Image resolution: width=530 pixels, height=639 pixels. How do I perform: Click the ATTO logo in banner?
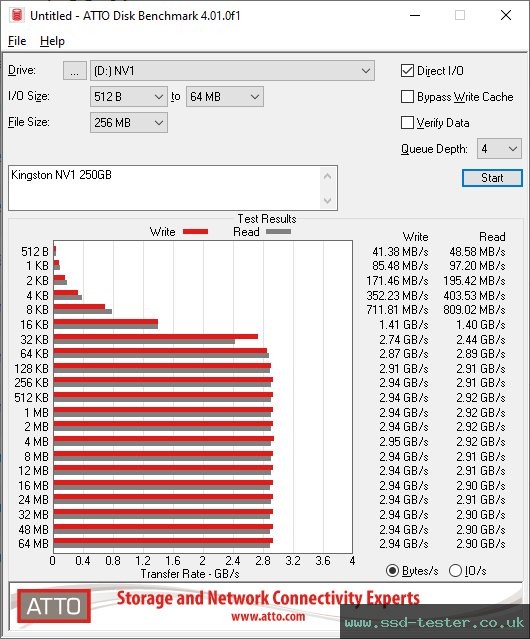click(x=54, y=606)
